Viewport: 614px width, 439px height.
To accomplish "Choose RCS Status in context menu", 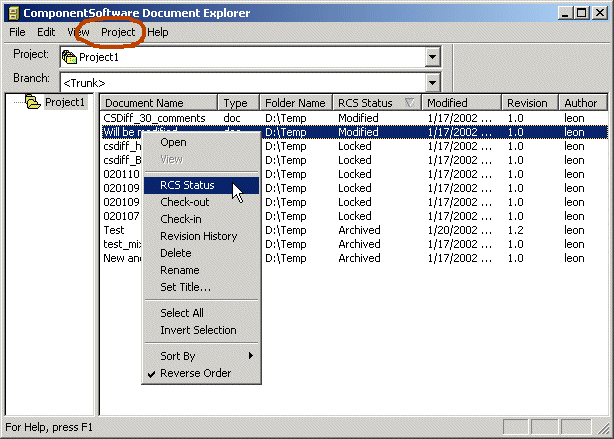I will (x=201, y=185).
